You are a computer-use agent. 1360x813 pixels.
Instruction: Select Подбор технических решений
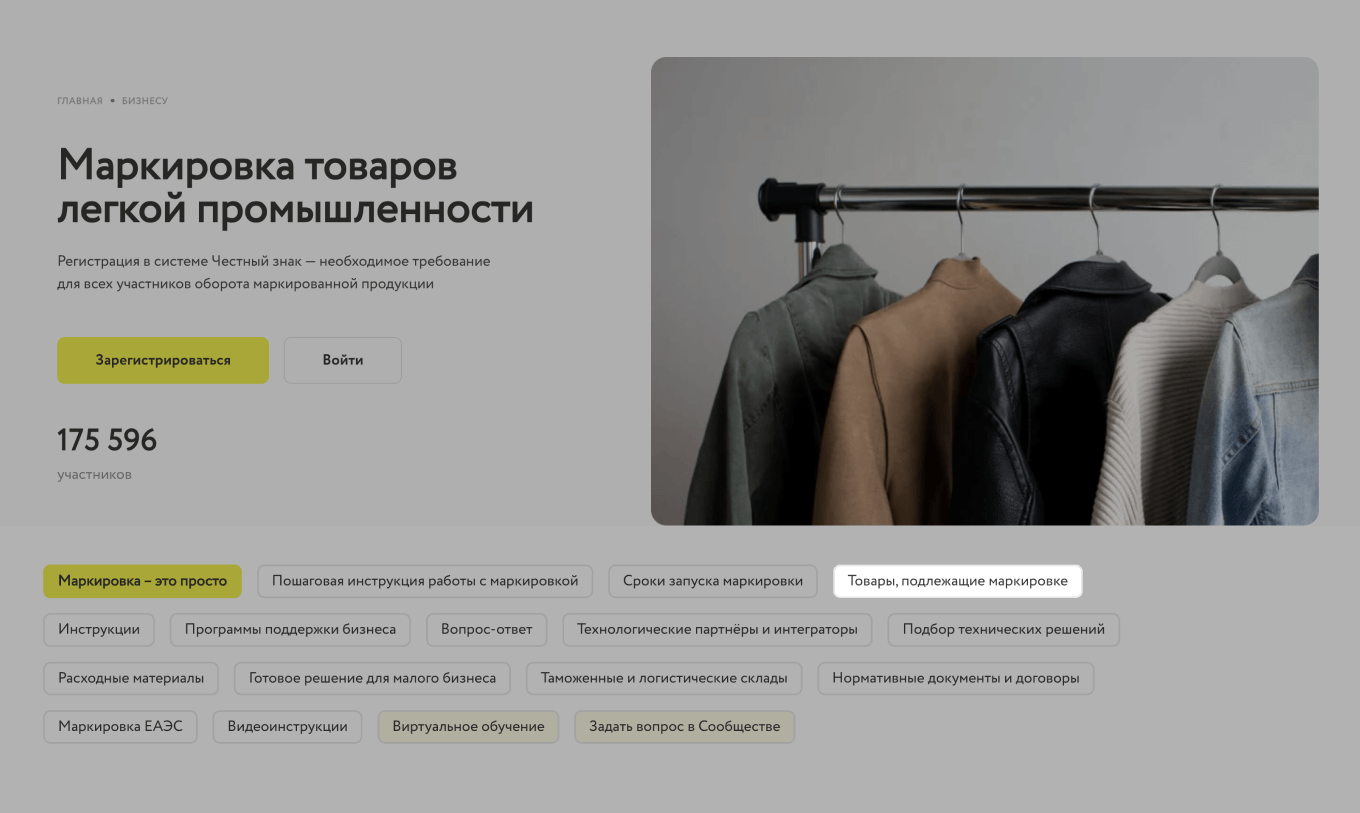click(1004, 630)
